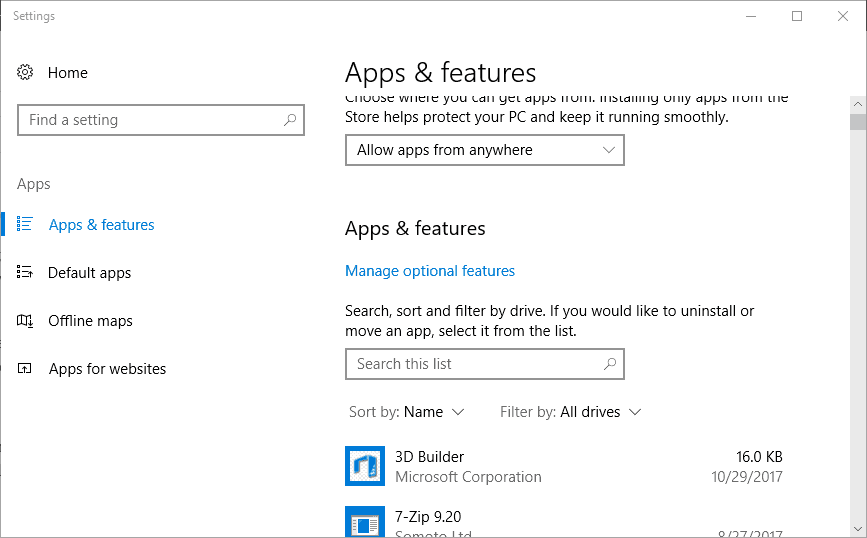Click the Offline maps icon
Screen dimensions: 867x538
(x=25, y=320)
